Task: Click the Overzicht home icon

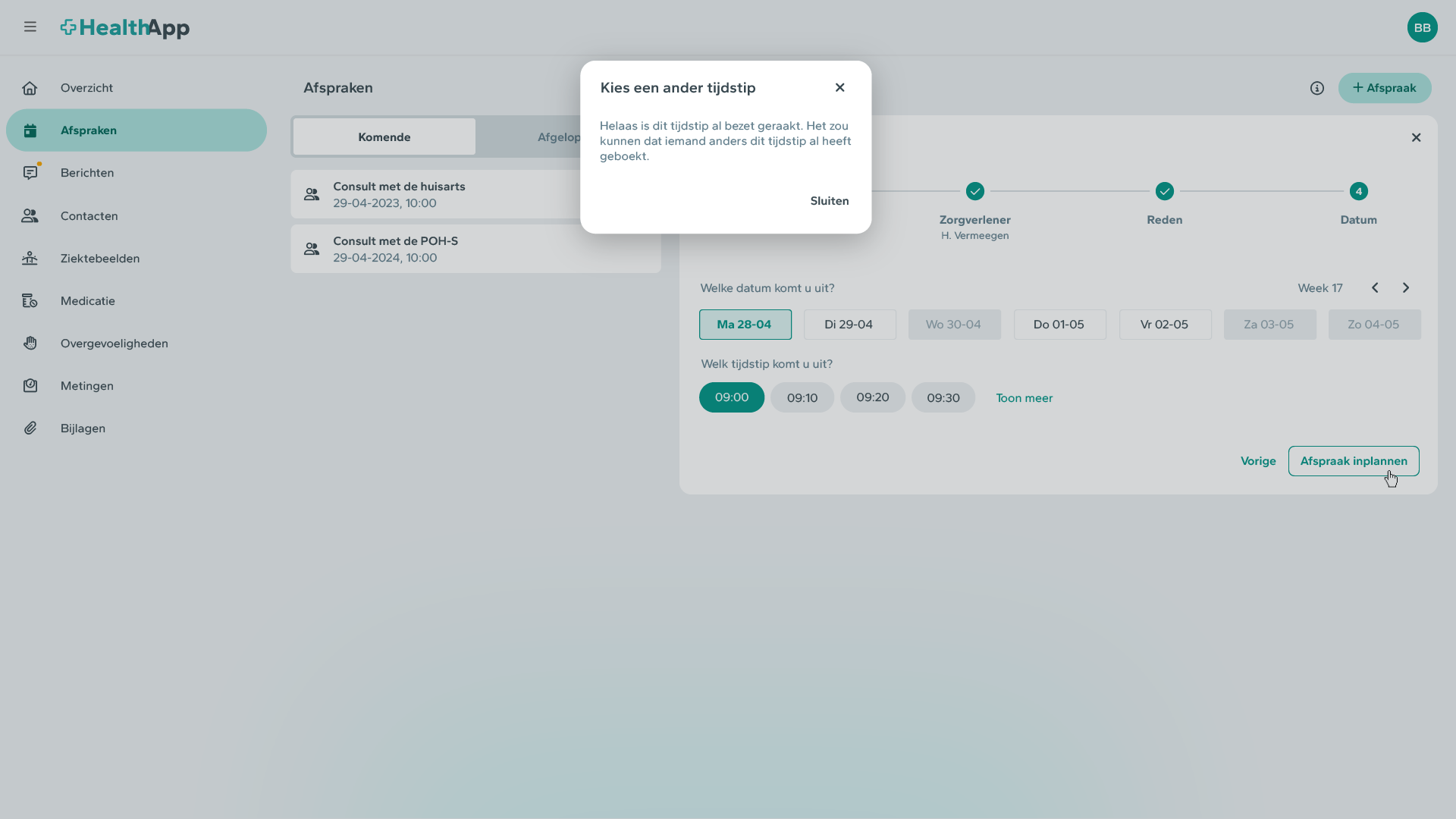Action: click(x=30, y=88)
